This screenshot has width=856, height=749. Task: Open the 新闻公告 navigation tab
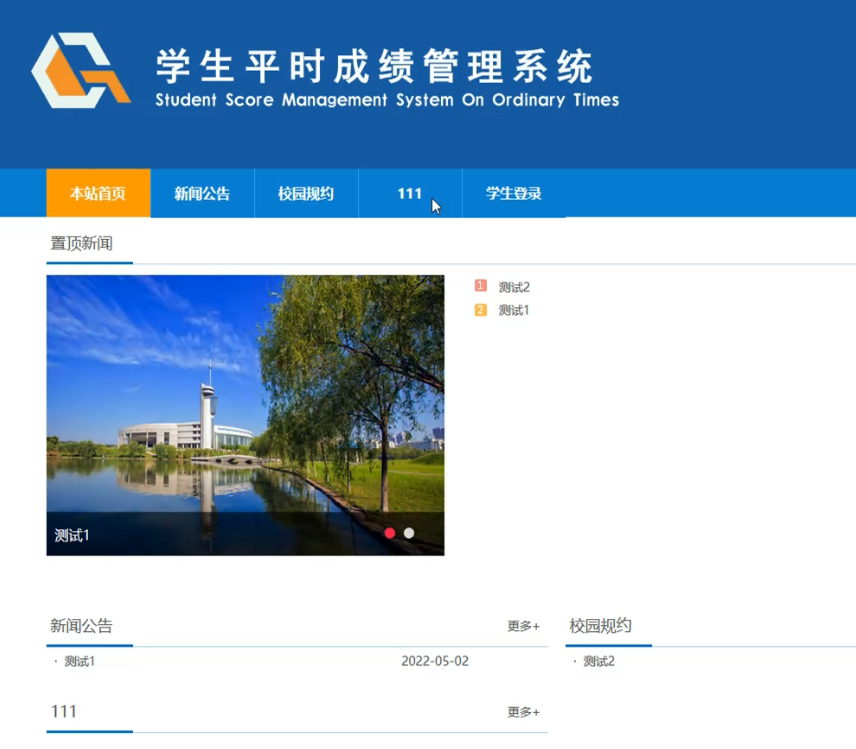(202, 193)
